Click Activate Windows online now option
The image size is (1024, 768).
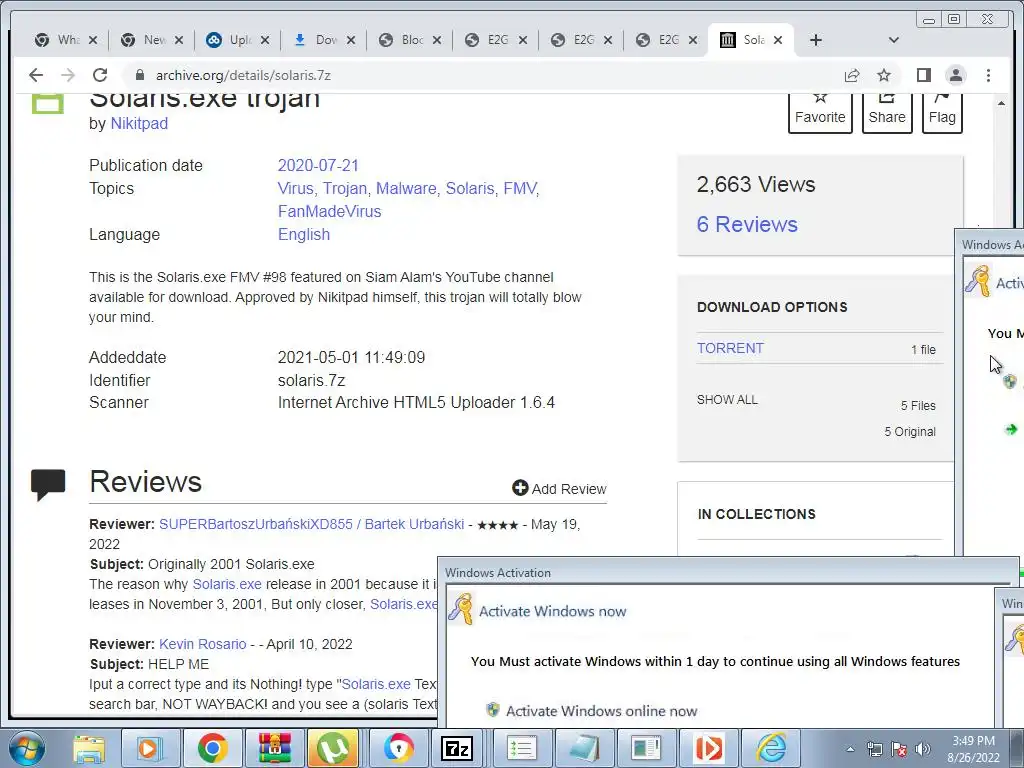tap(601, 711)
